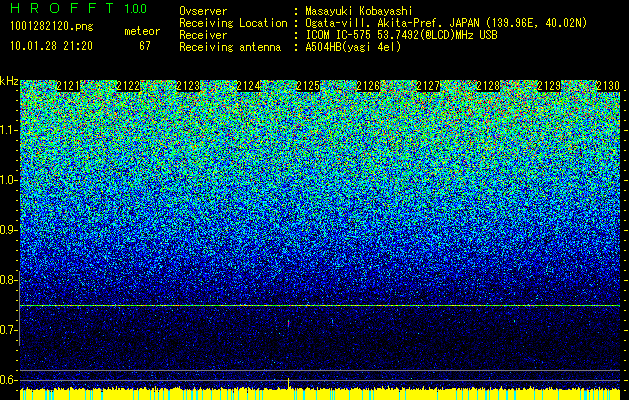The height and width of the screenshot is (400, 629).
Task: Click the Receiving Location label
Action: [233, 23]
